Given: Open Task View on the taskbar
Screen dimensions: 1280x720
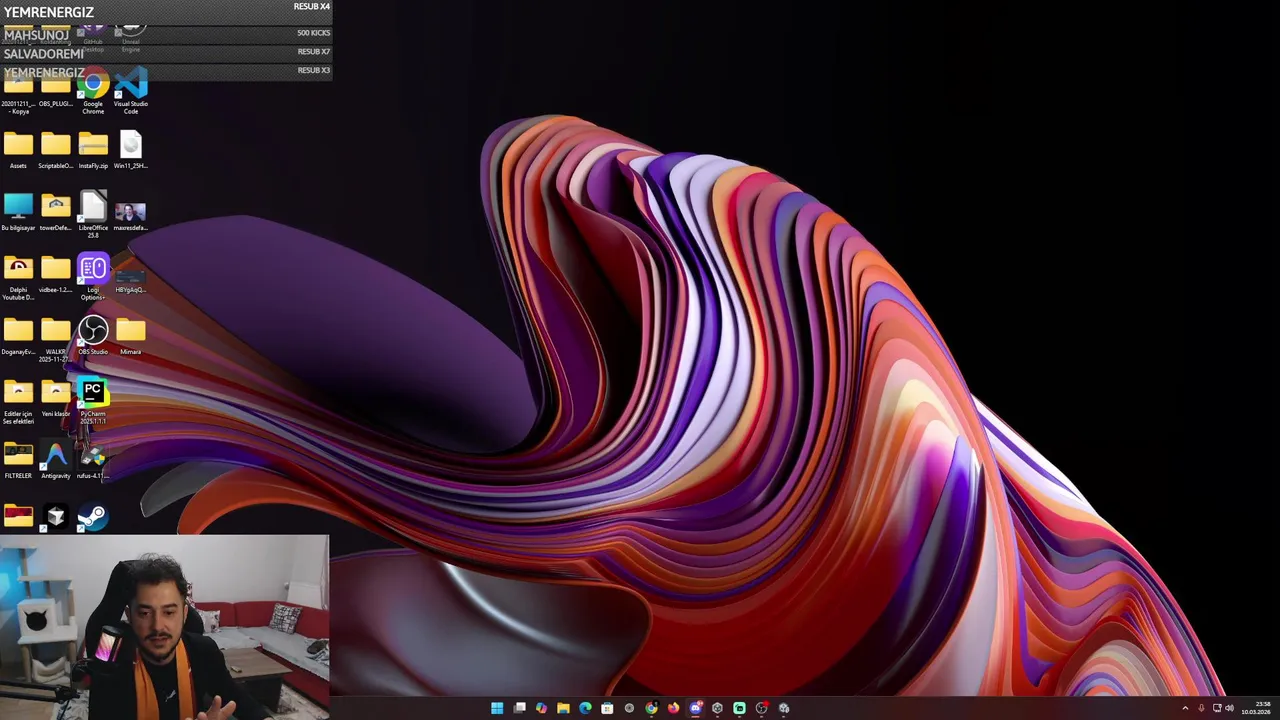Looking at the screenshot, I should [519, 708].
